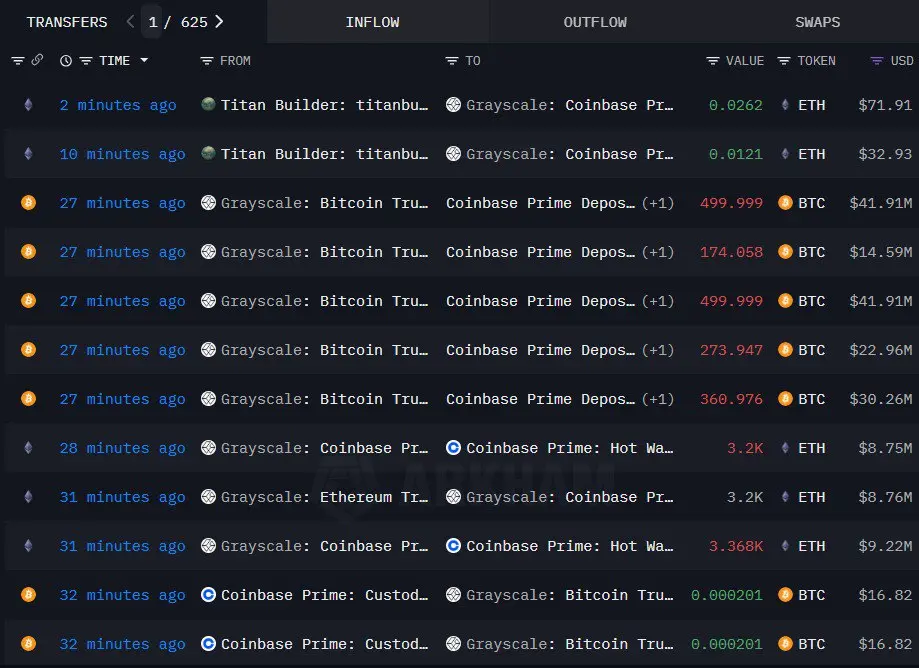Viewport: 919px width, 668px height.
Task: Open Grayscale: Bitcoin Tru… in 360.976 row
Action: click(324, 399)
